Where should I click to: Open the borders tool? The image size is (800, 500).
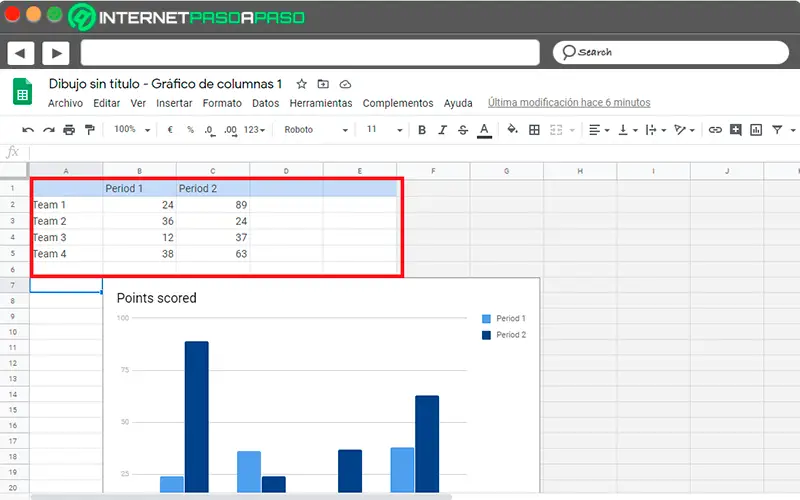point(534,130)
